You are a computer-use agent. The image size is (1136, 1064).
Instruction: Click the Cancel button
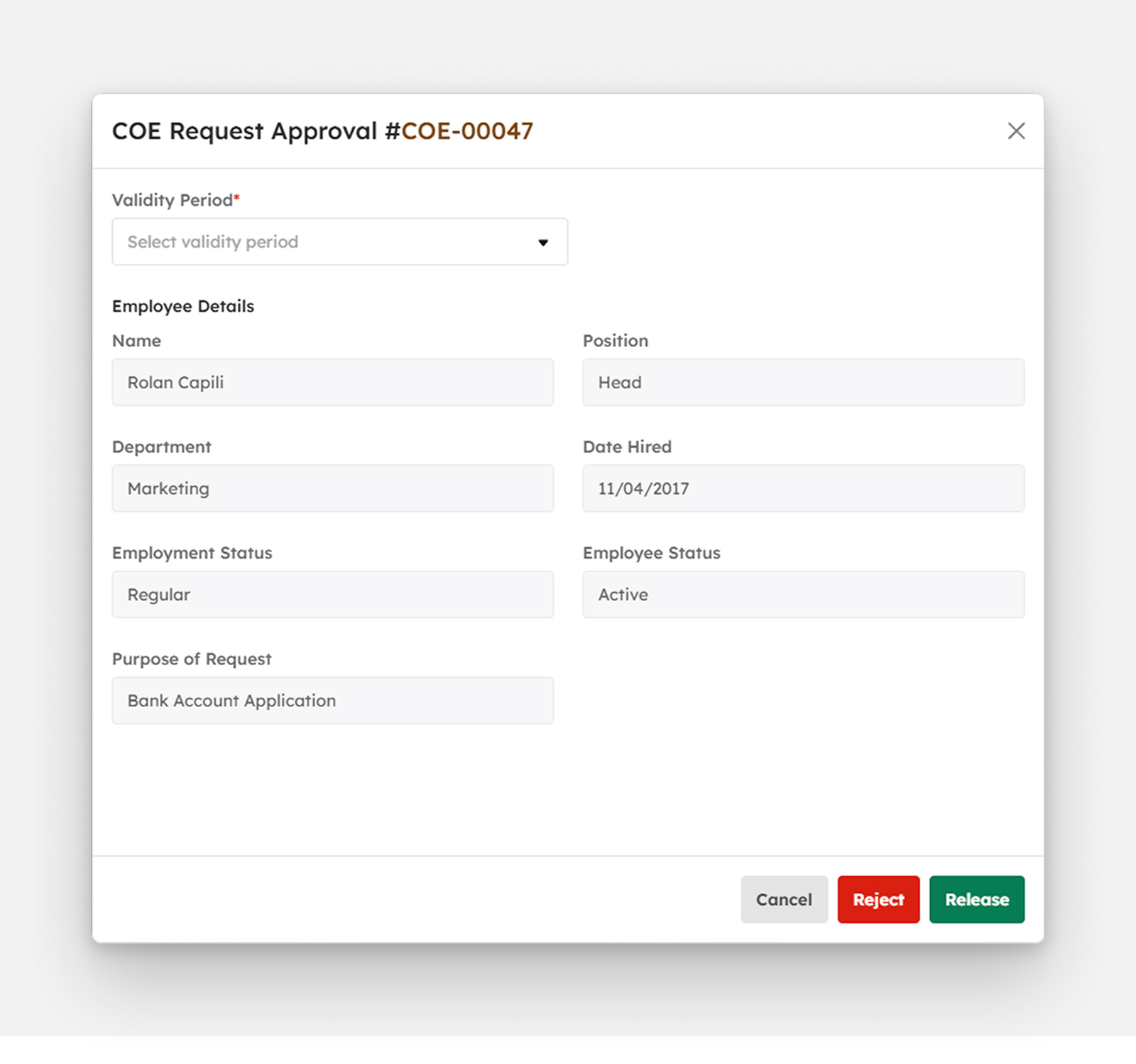(x=784, y=899)
